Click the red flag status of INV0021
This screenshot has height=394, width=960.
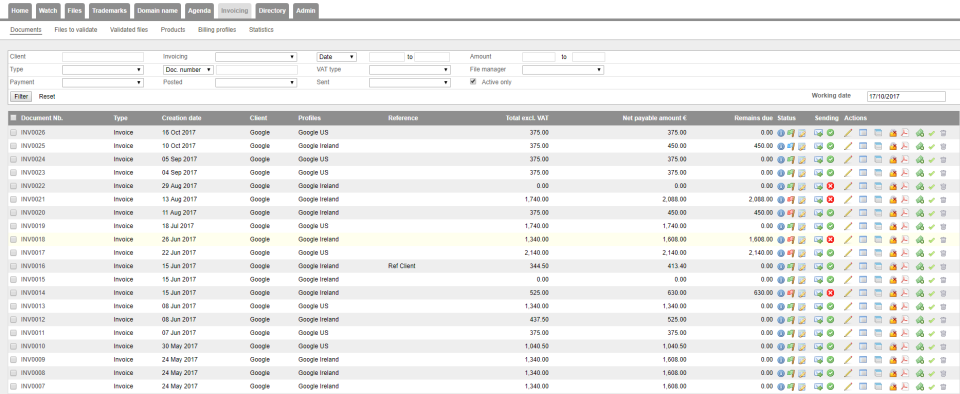790,199
